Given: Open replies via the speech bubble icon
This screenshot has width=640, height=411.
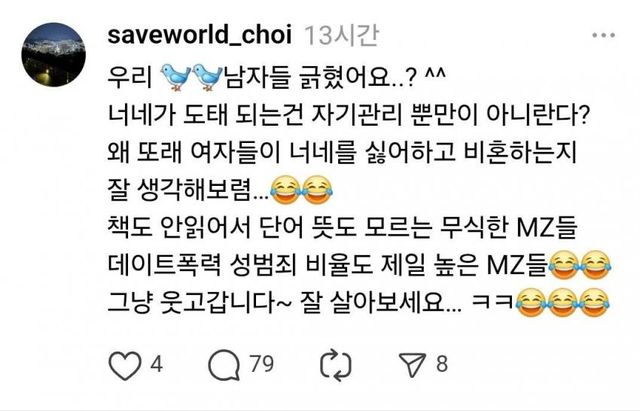Looking at the screenshot, I should coord(224,365).
